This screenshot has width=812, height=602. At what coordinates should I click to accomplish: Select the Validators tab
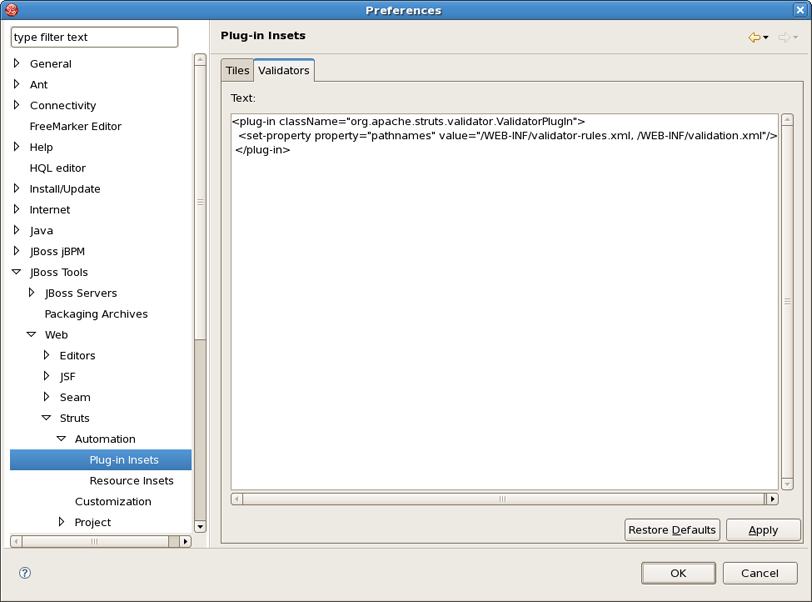[x=283, y=71]
